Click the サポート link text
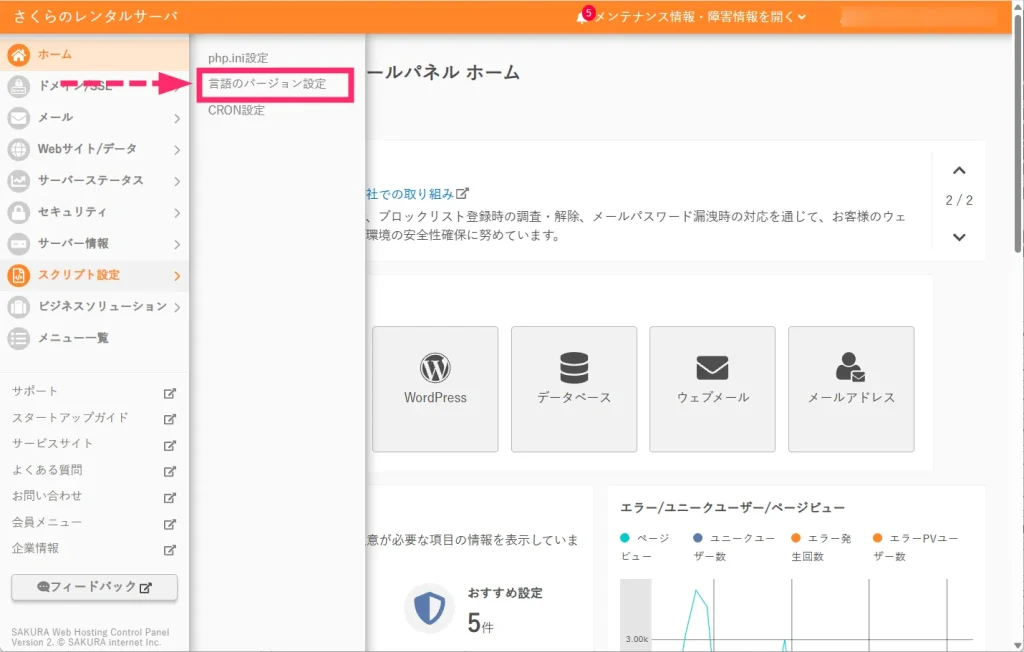The width and height of the screenshot is (1024, 652). [x=35, y=391]
